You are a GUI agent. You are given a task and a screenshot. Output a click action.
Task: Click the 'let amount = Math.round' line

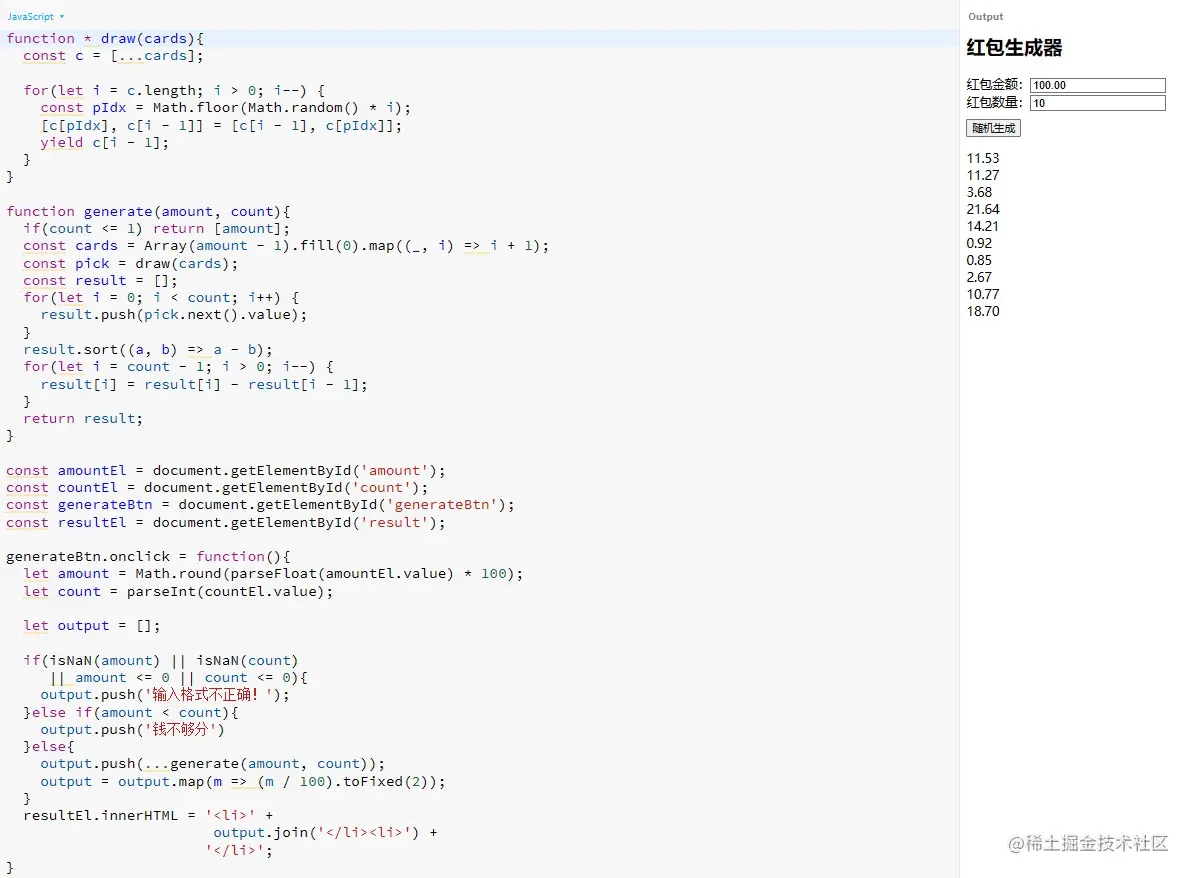273,574
